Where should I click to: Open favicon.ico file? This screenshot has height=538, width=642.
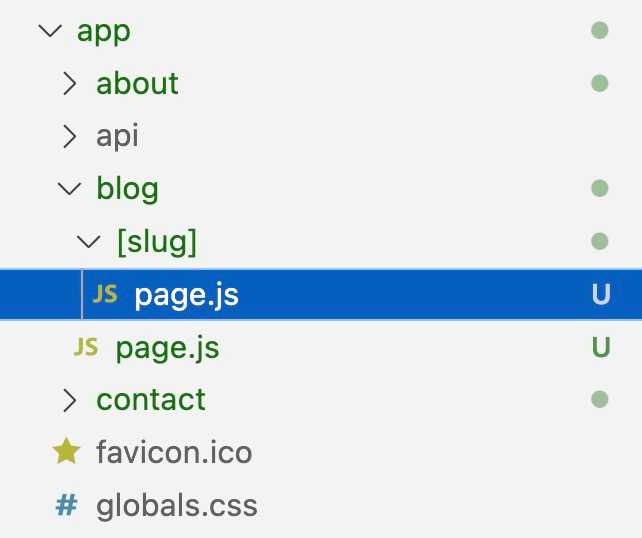coord(174,452)
